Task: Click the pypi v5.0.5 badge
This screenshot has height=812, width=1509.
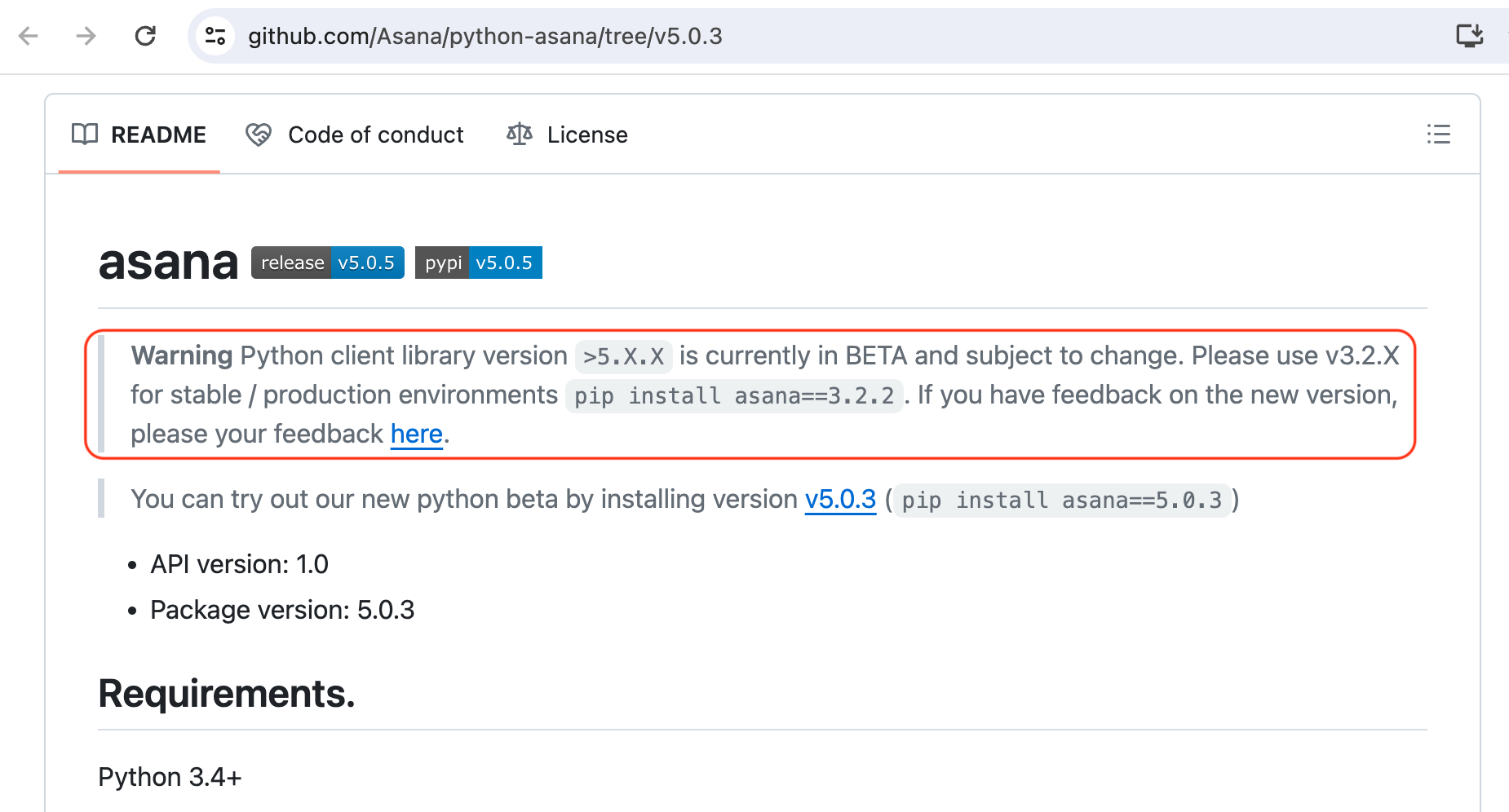Action: pyautogui.click(x=478, y=263)
